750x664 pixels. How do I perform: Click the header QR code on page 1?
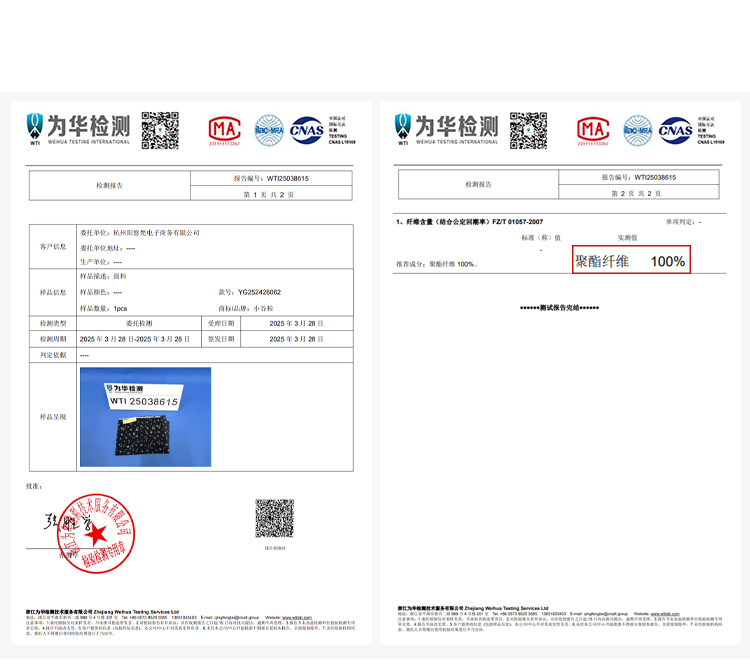click(160, 130)
